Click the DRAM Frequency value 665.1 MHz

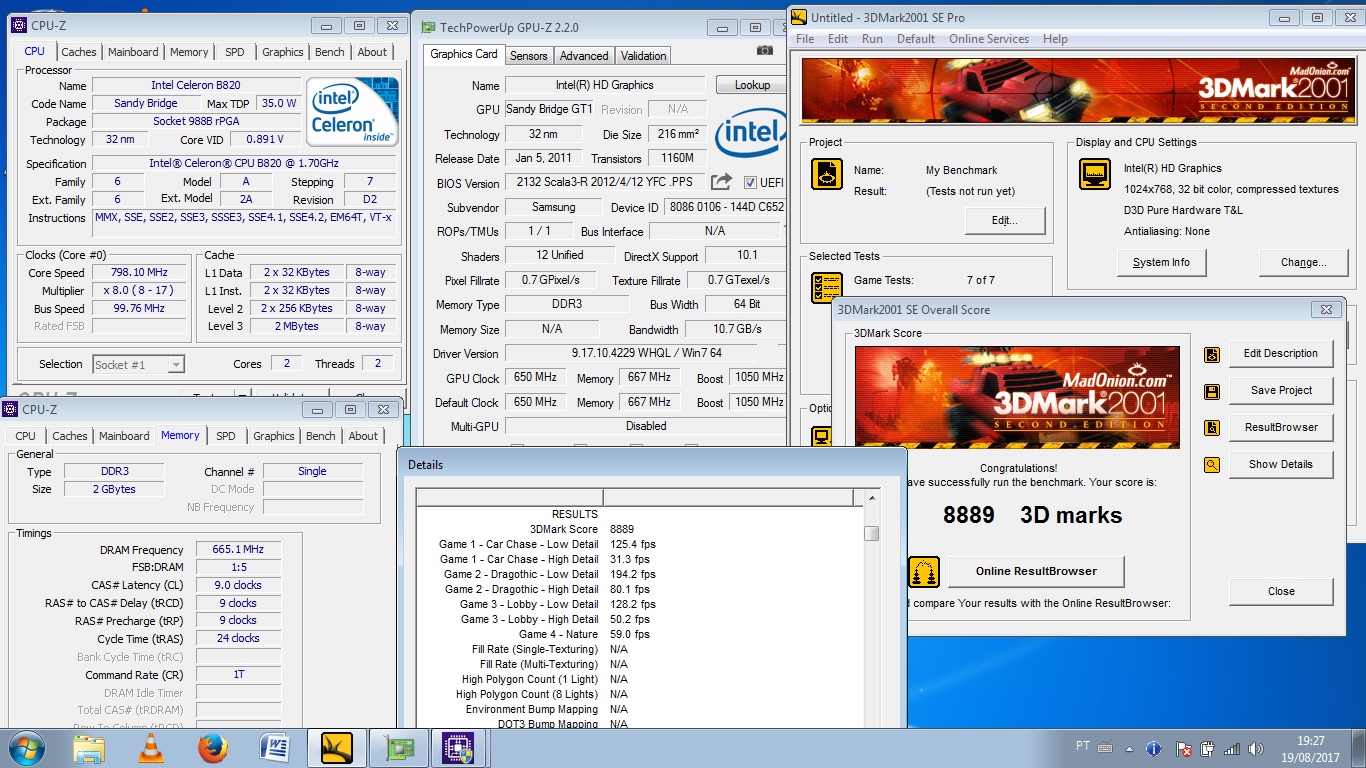tap(238, 550)
